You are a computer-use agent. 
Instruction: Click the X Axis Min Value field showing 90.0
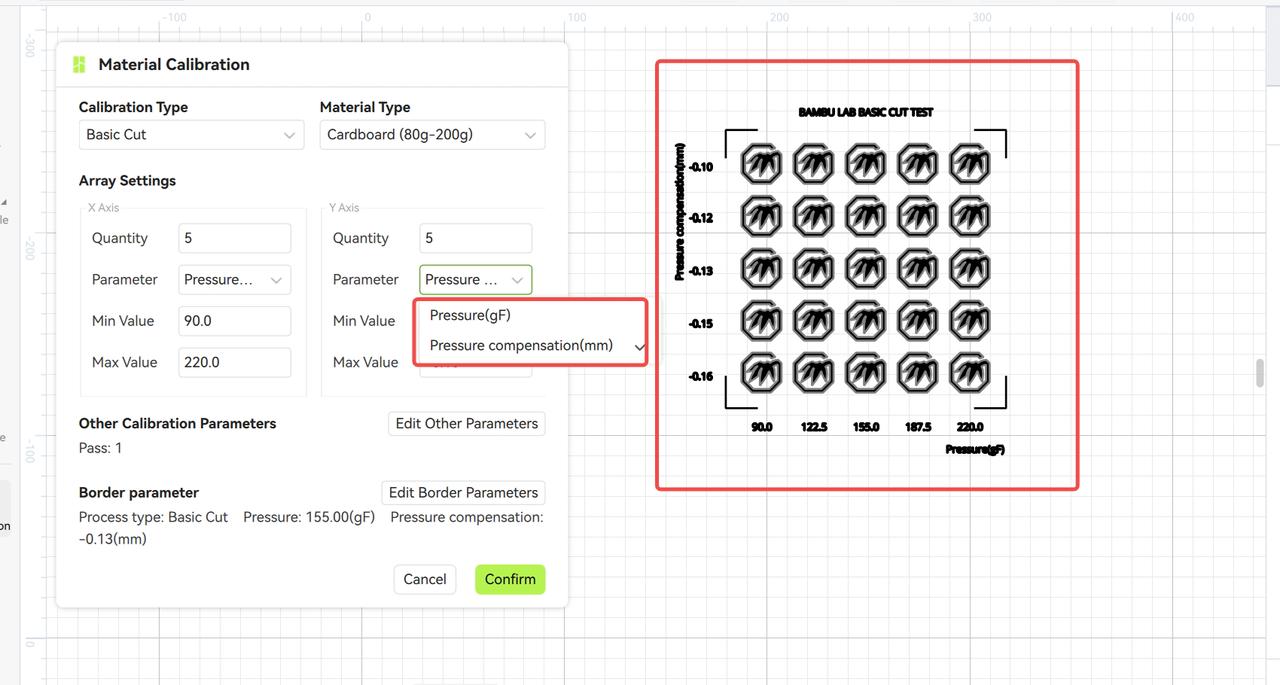(234, 321)
